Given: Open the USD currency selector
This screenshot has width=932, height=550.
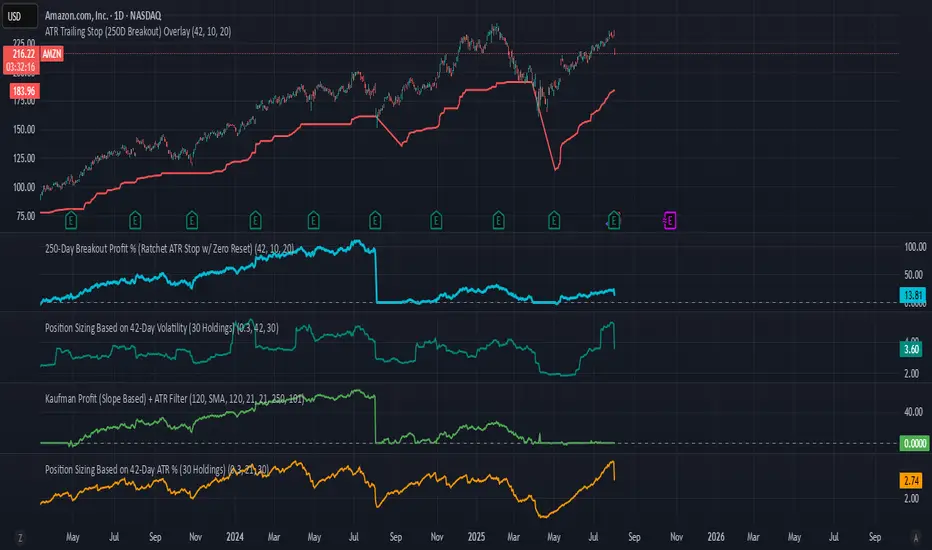Looking at the screenshot, I should 20,16.
